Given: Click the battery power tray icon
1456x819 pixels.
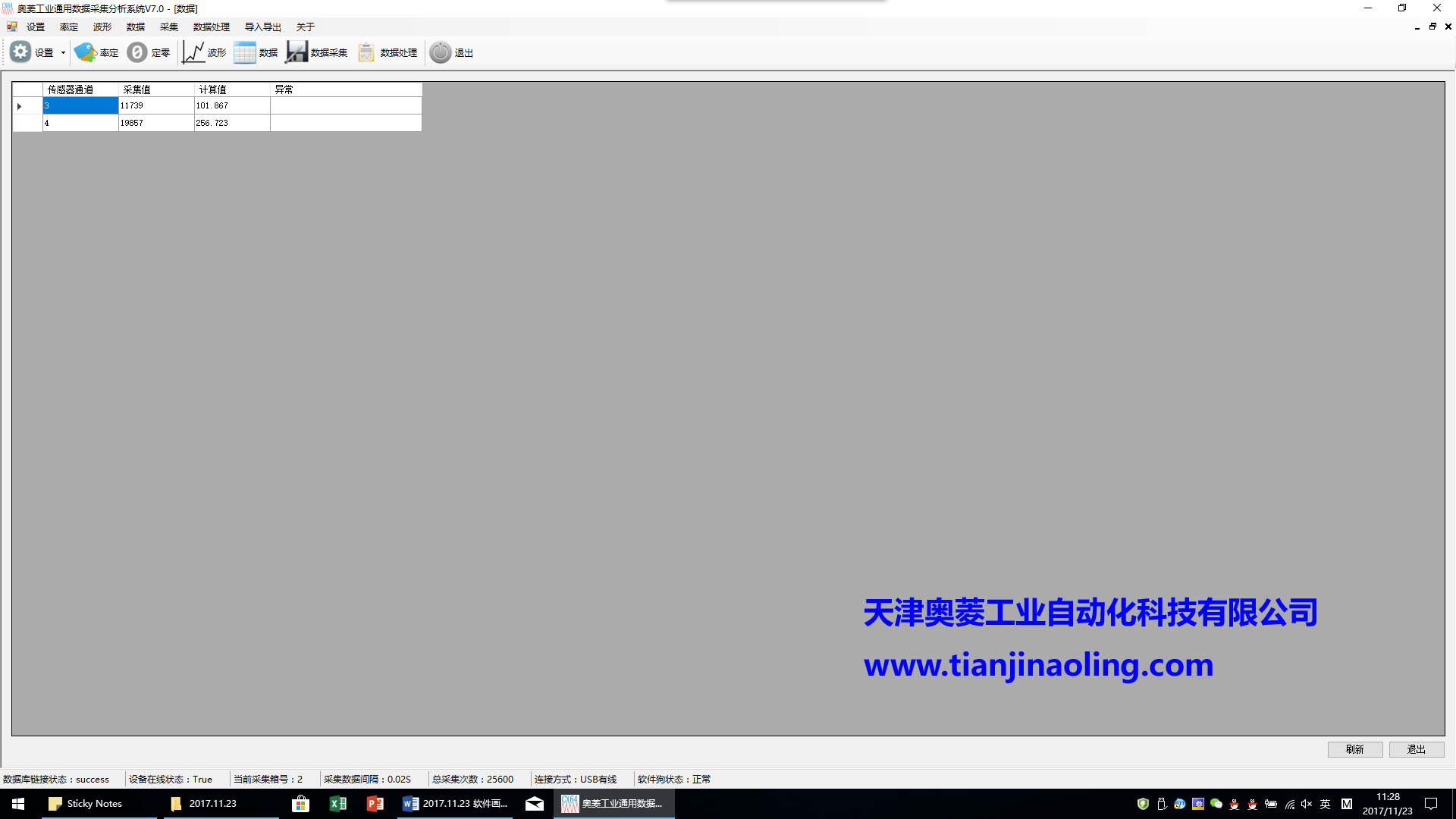Looking at the screenshot, I should [1271, 804].
